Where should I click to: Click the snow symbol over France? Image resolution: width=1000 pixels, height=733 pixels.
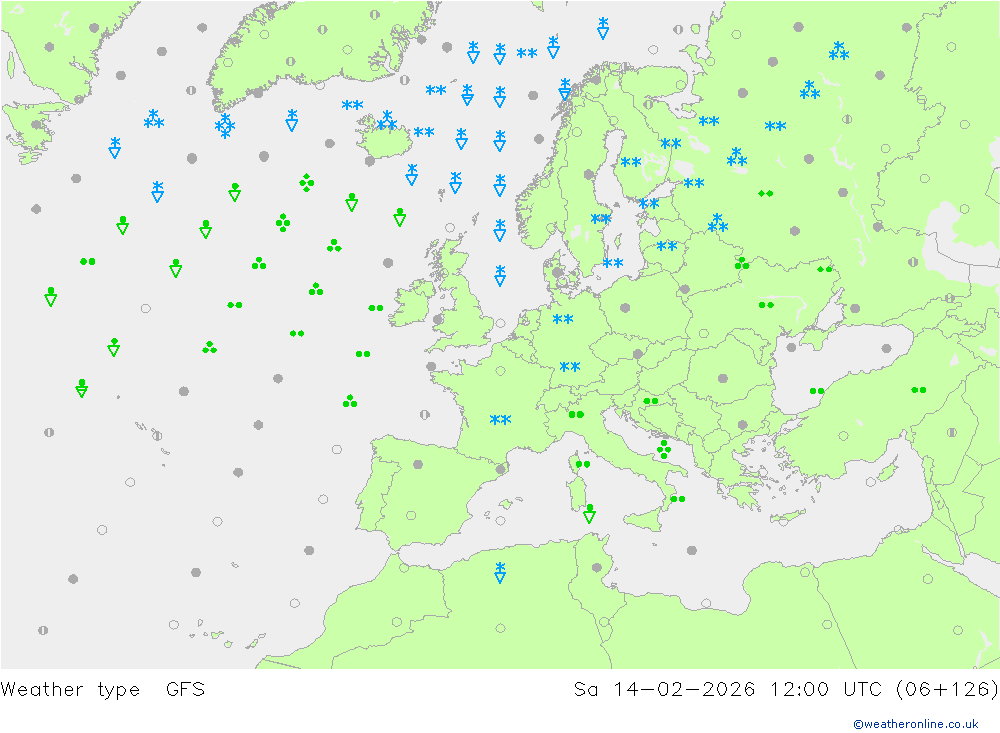500,420
